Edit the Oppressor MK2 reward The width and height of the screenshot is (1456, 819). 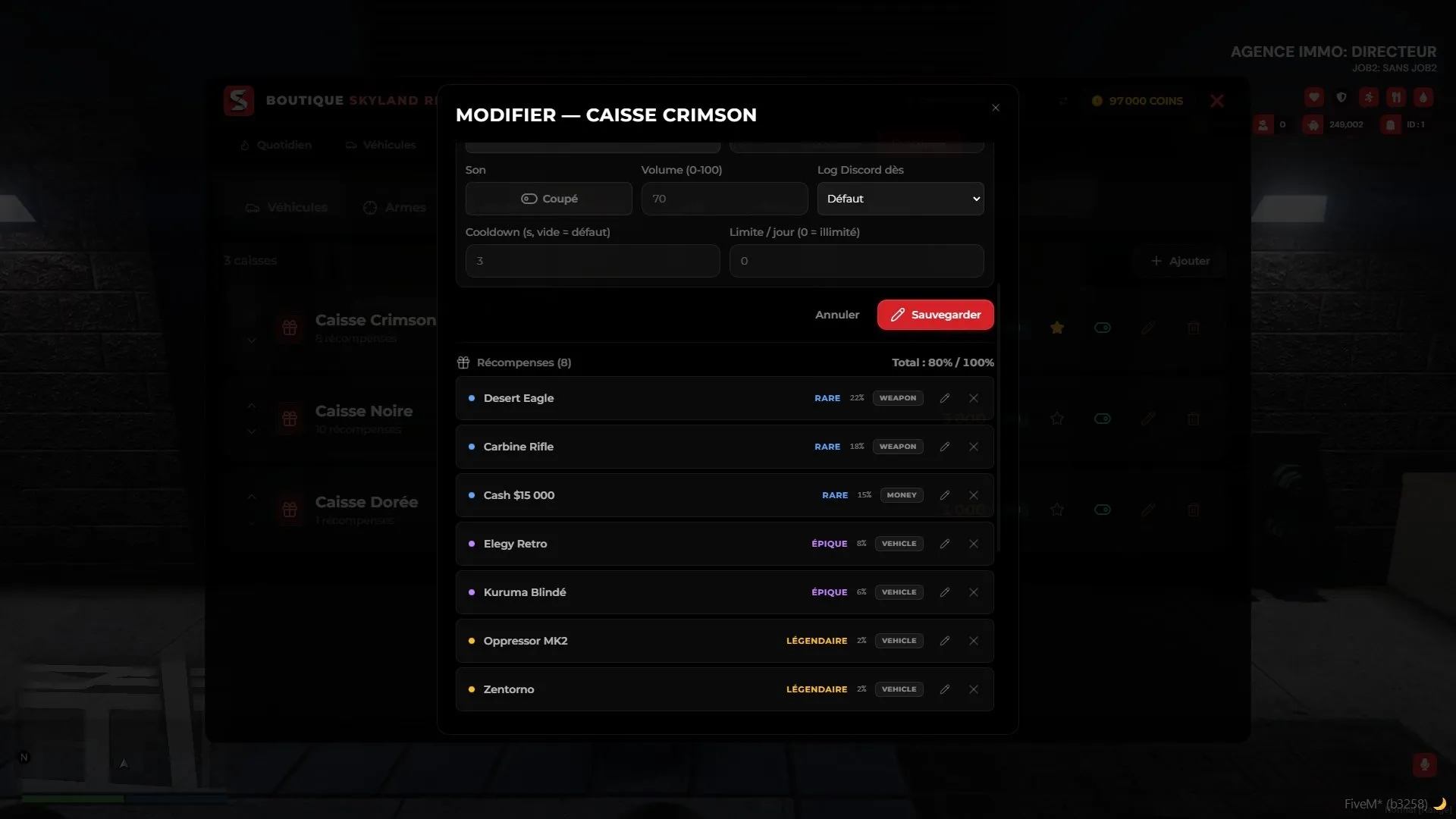tap(945, 641)
